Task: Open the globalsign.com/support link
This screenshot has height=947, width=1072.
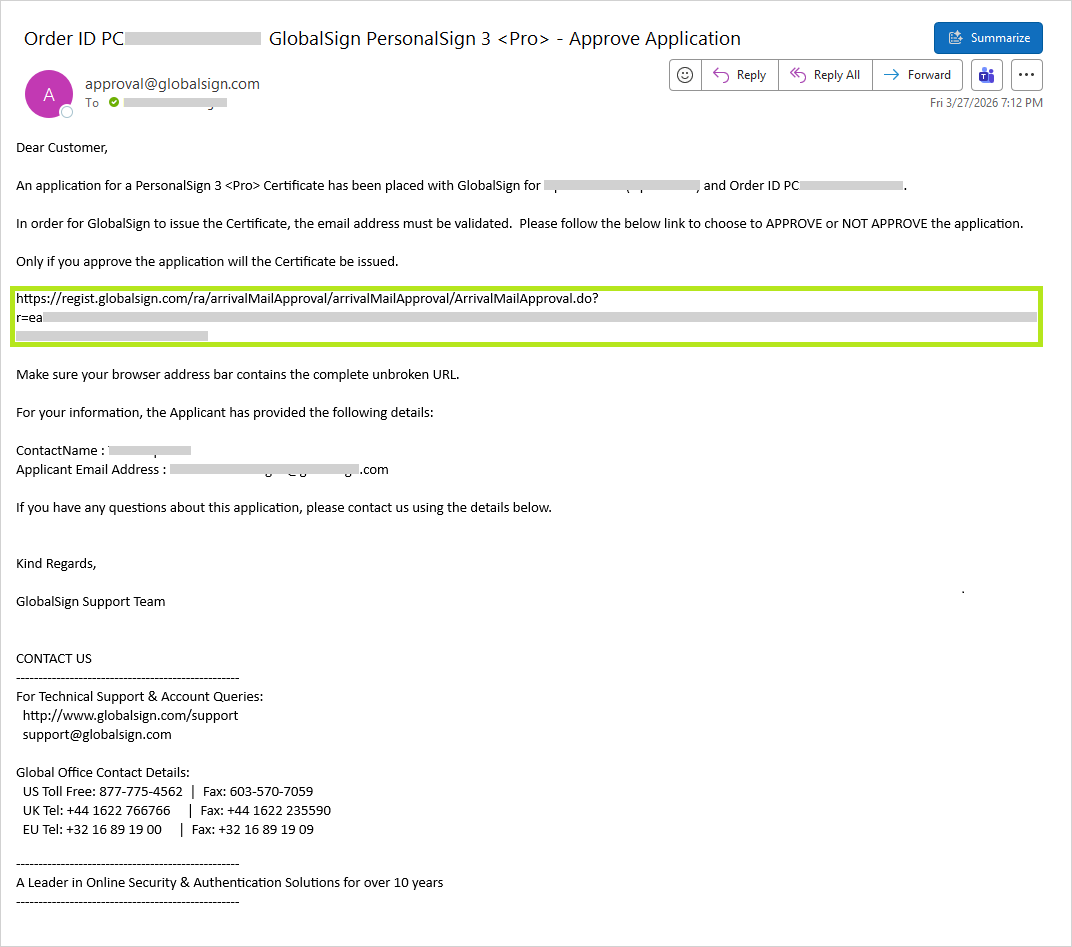Action: tap(130, 715)
